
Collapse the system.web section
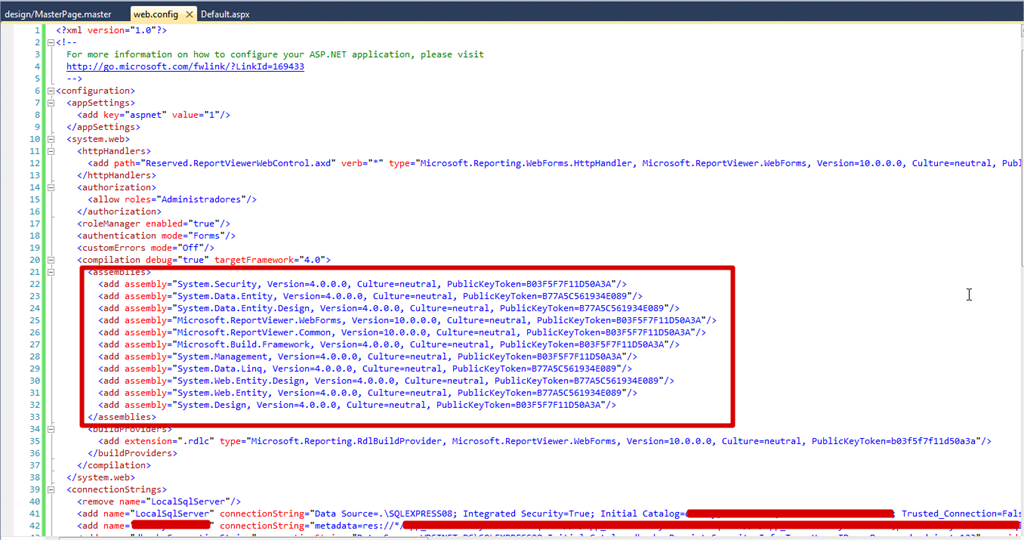tap(49, 139)
